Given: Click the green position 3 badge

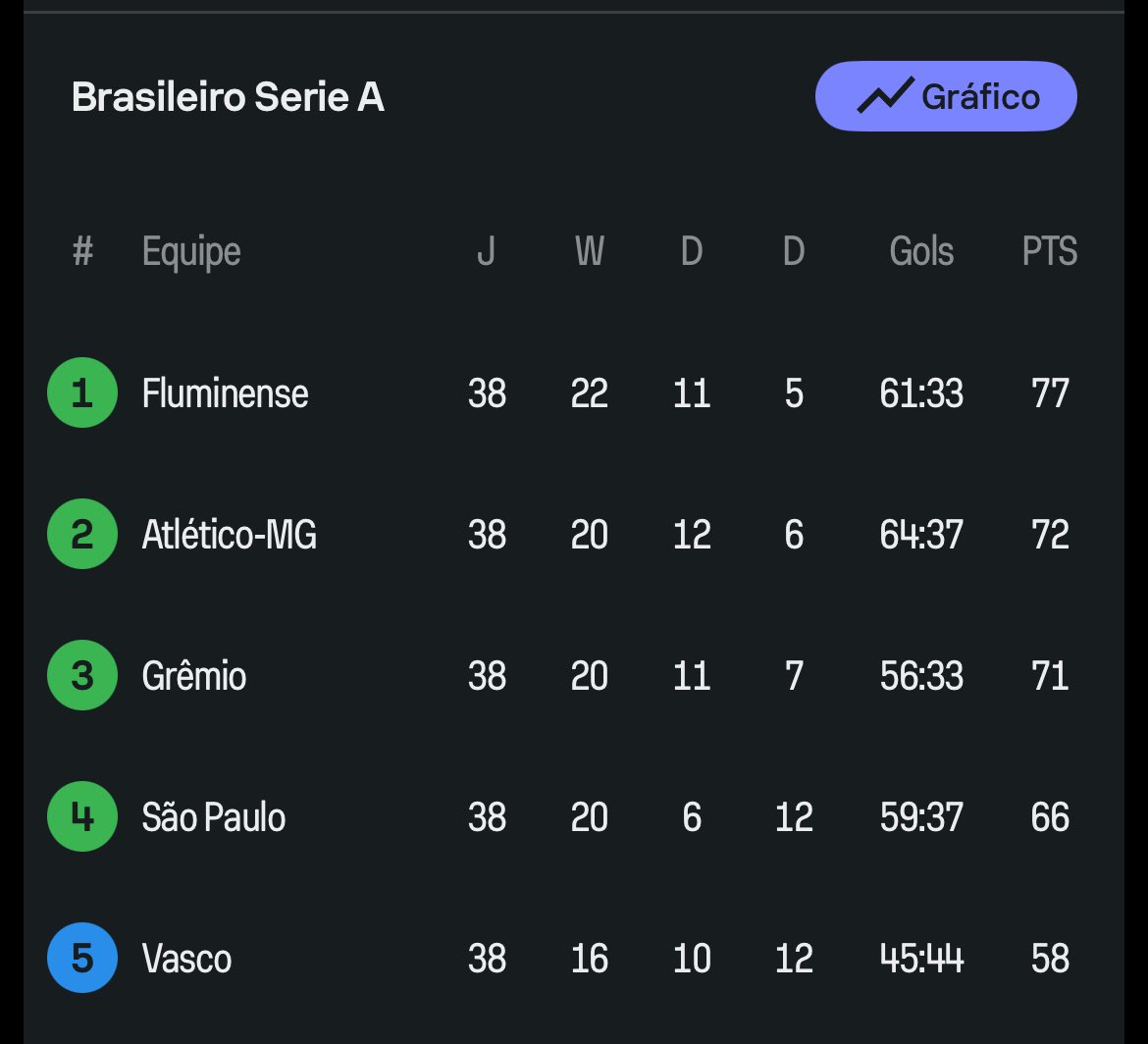Looking at the screenshot, I should click(x=82, y=675).
